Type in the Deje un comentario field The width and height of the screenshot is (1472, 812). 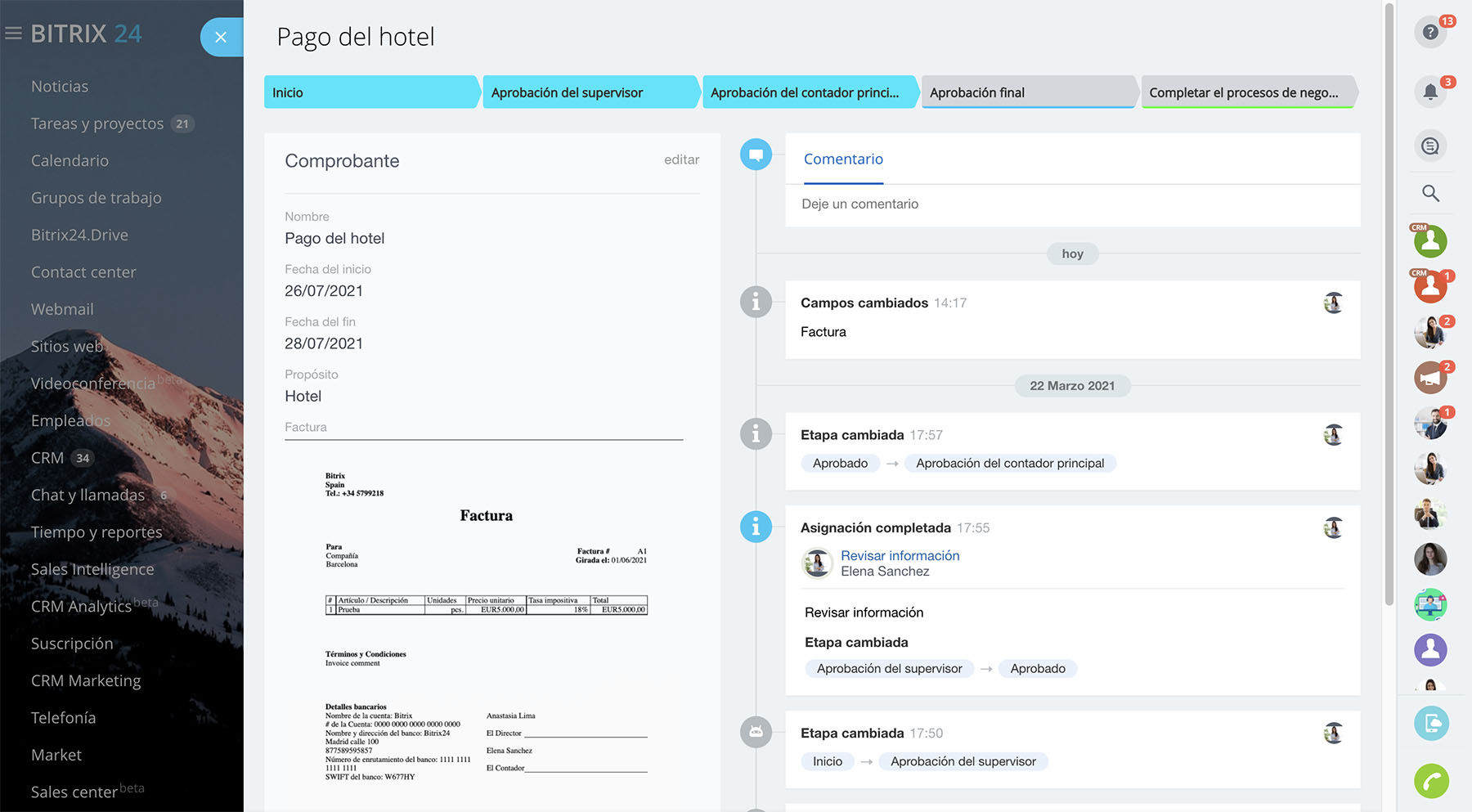[x=1071, y=204]
